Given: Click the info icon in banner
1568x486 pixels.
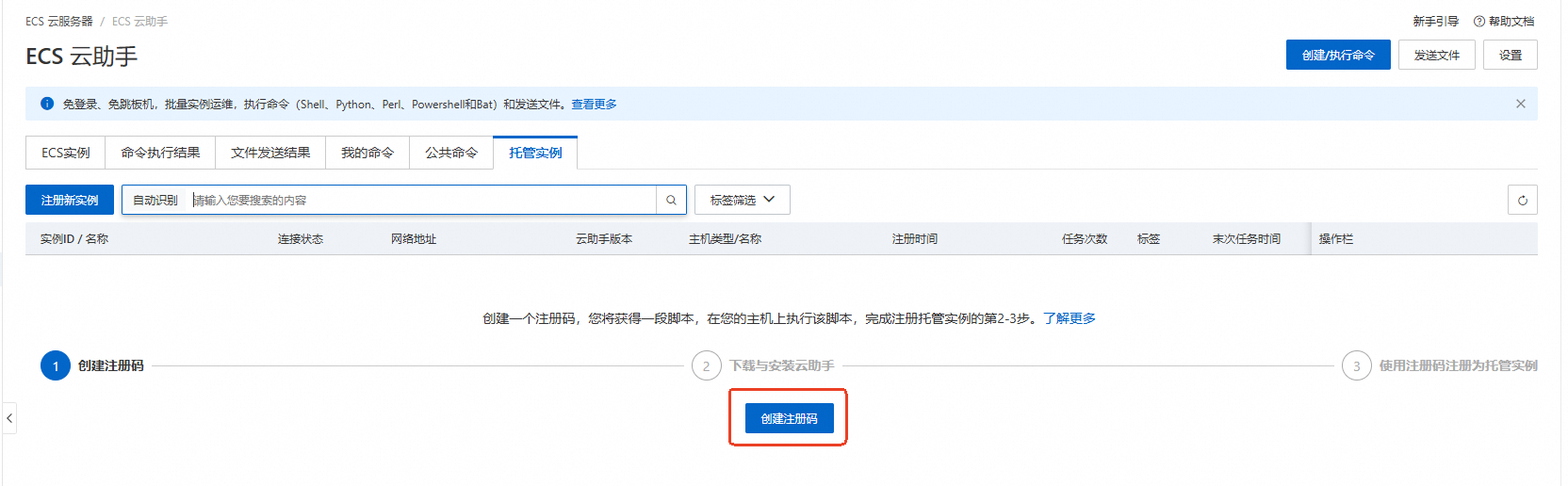Looking at the screenshot, I should coord(47,104).
